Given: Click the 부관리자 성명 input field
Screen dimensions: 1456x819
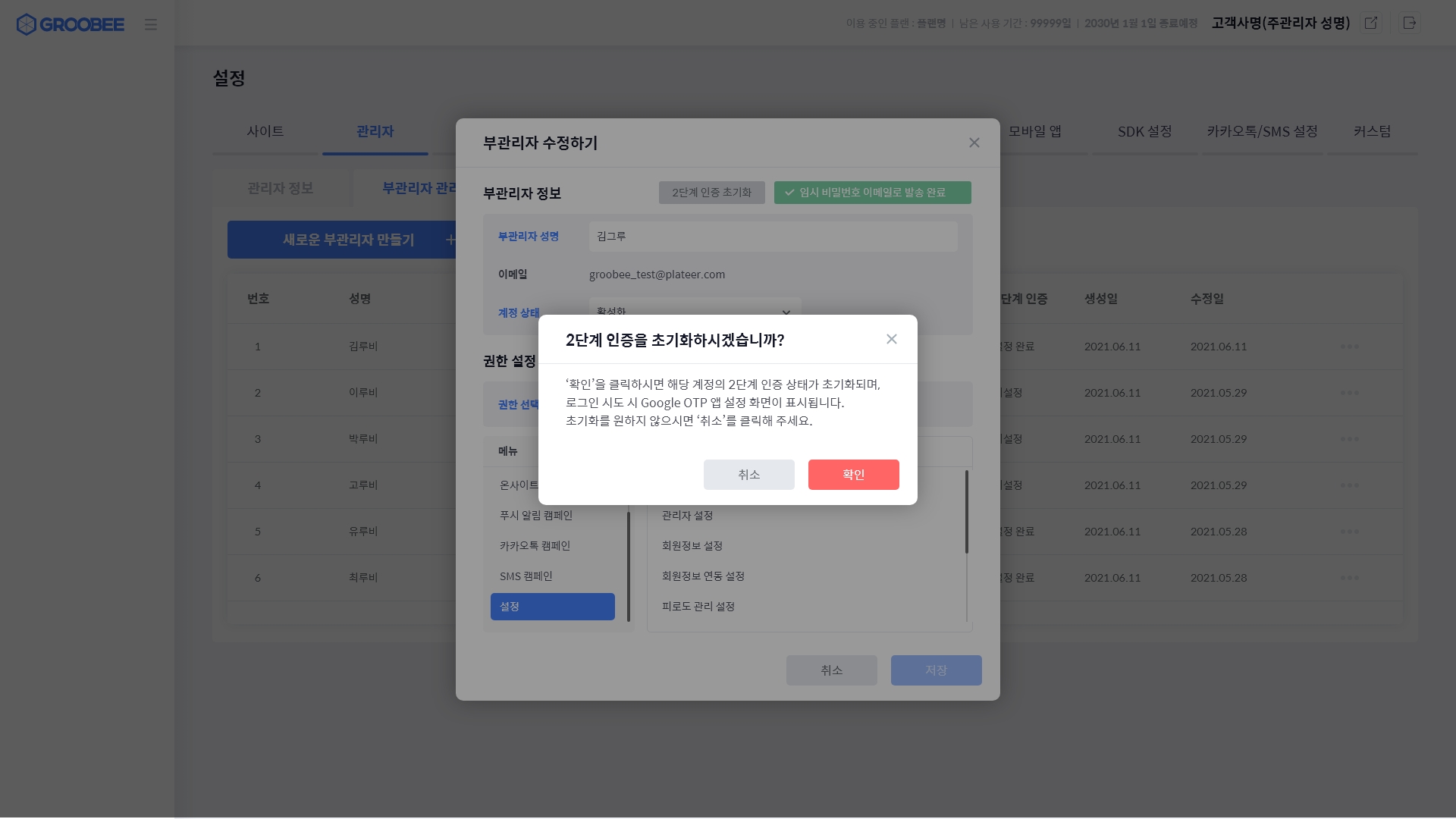Looking at the screenshot, I should (772, 237).
